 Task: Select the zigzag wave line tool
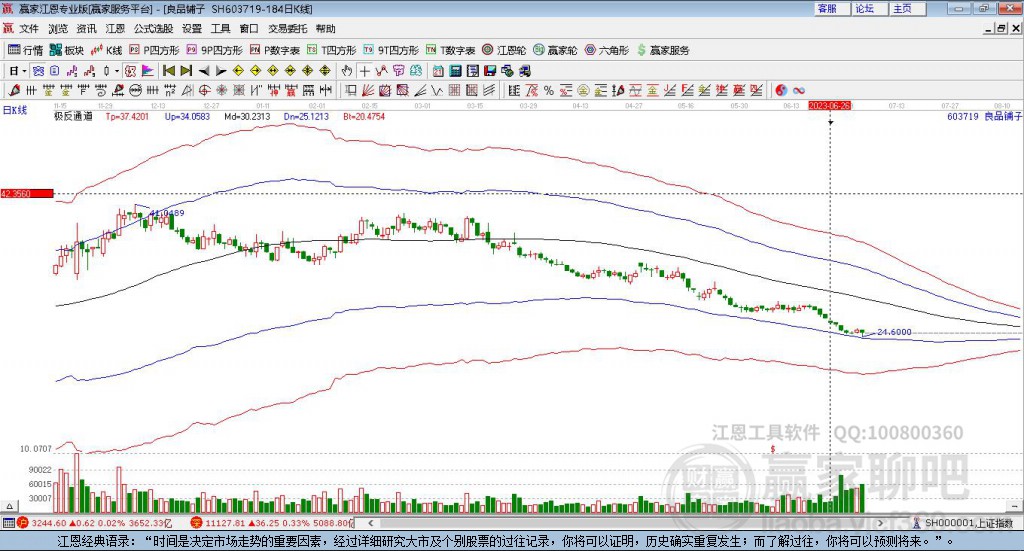pyautogui.click(x=437, y=90)
